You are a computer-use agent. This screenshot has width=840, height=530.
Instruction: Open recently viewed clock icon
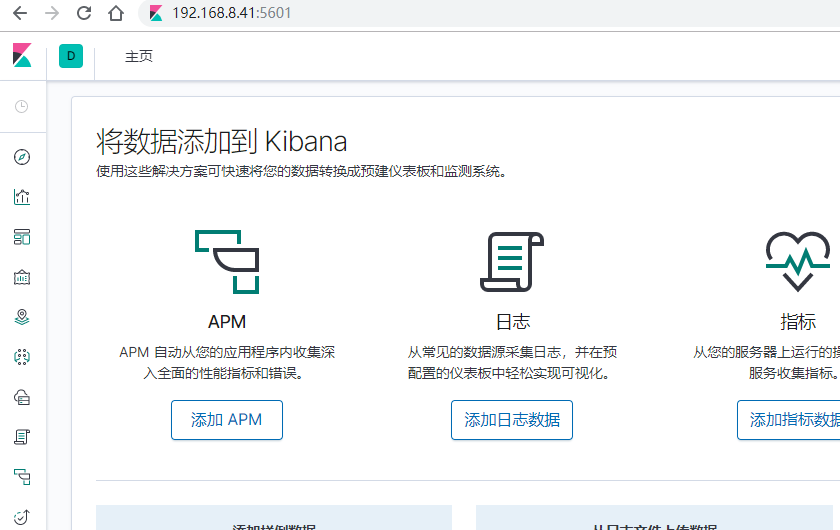click(x=21, y=106)
